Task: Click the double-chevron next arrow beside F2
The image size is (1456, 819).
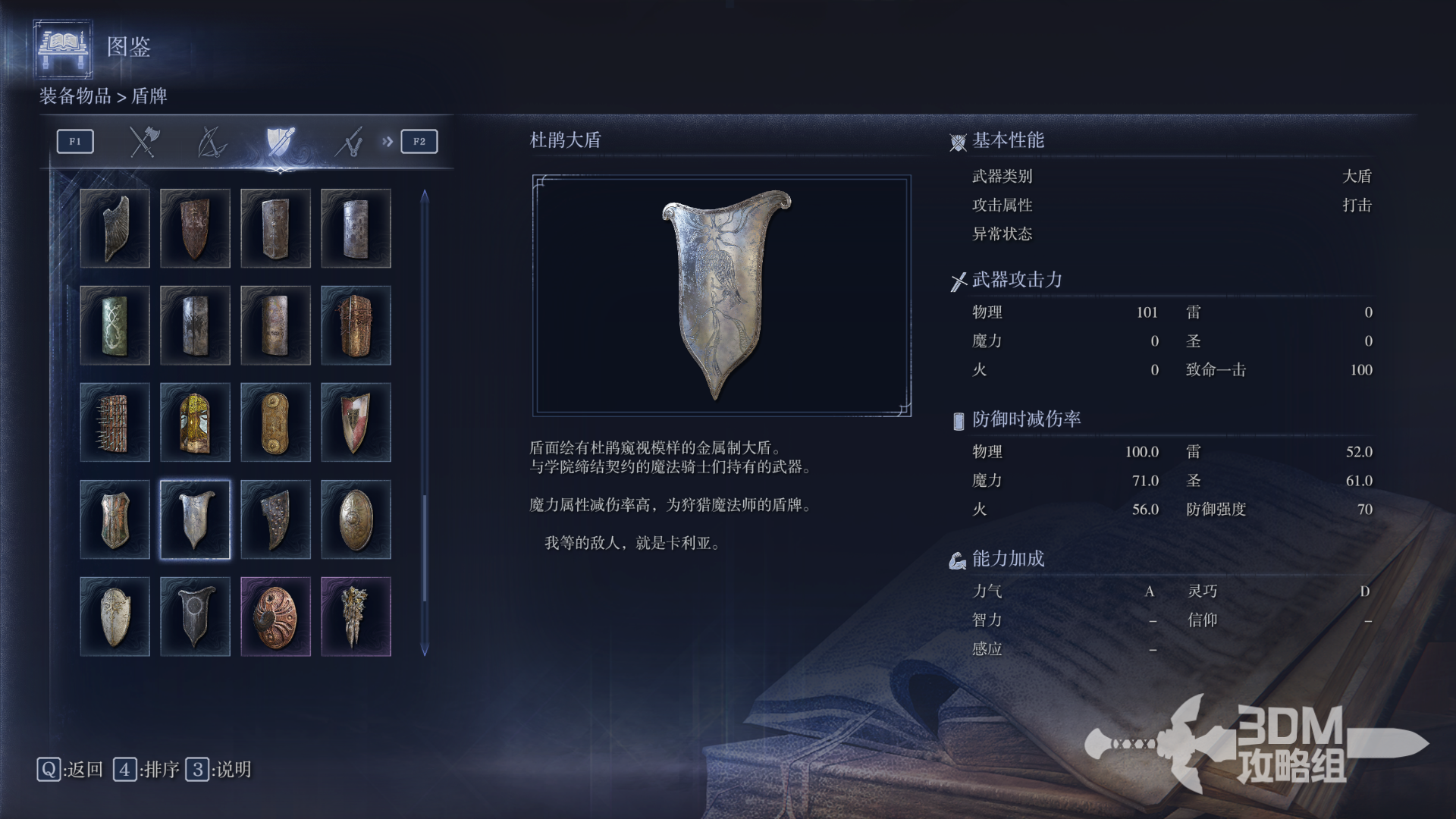Action: coord(388,142)
